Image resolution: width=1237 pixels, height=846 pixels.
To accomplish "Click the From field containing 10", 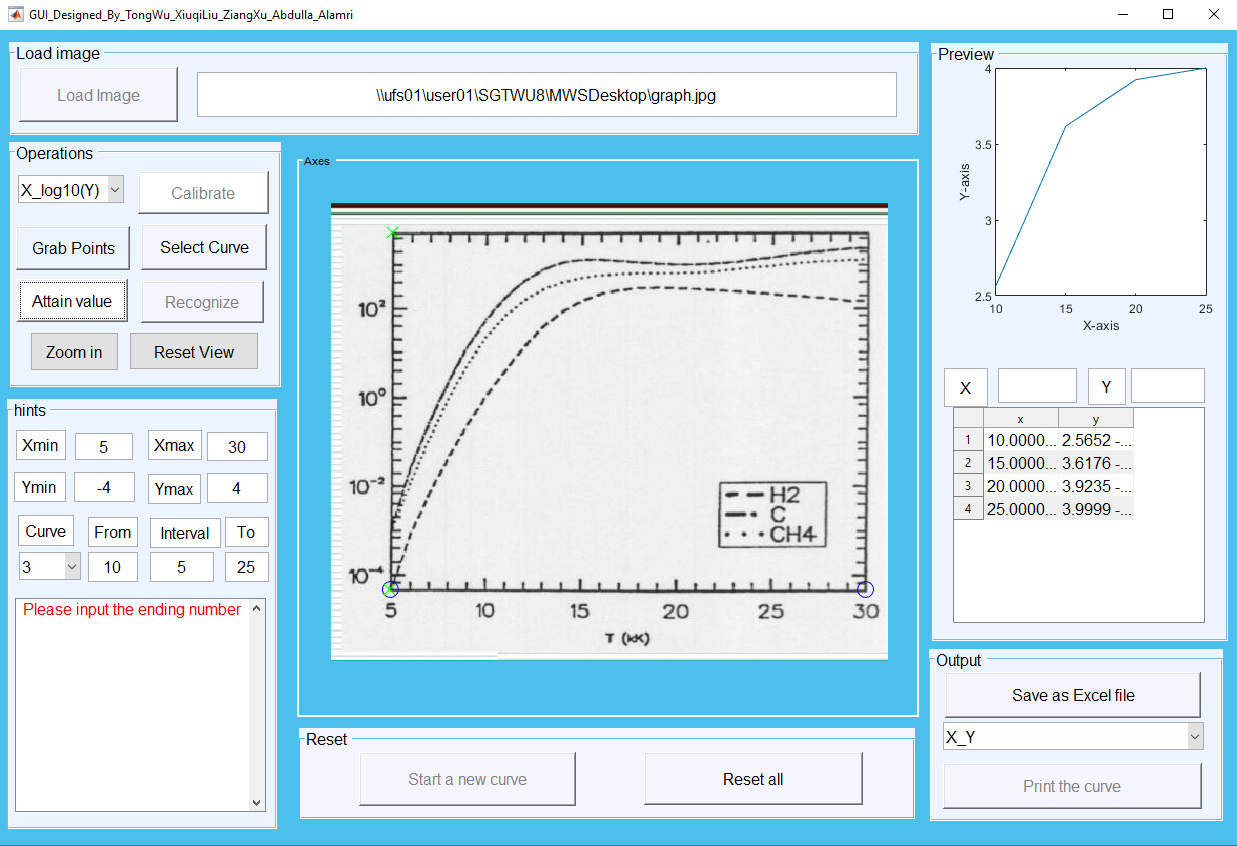I will pyautogui.click(x=113, y=567).
